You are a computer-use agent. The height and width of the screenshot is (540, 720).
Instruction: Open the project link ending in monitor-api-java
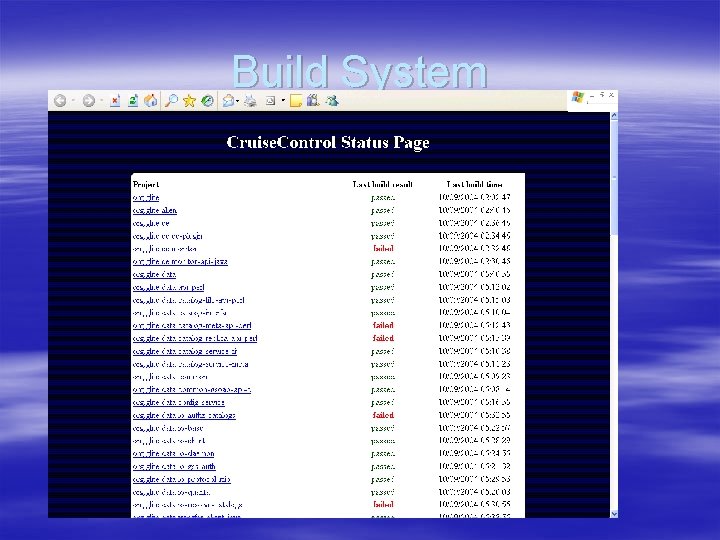pyautogui.click(x=180, y=261)
